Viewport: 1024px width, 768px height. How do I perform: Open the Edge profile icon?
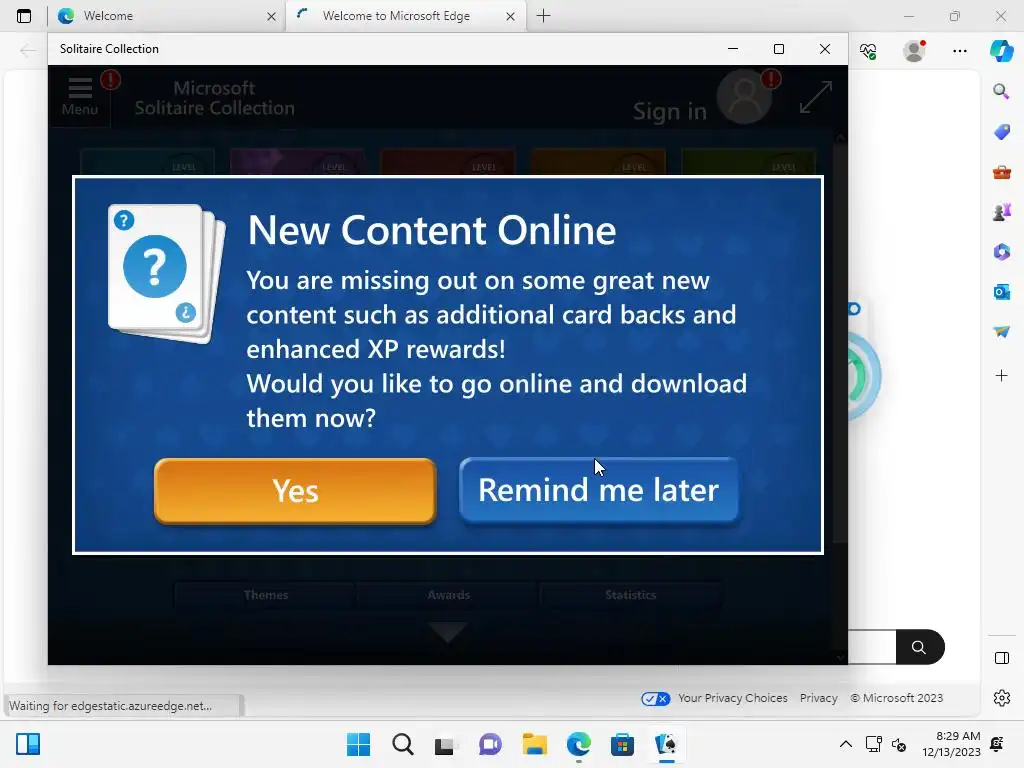914,50
